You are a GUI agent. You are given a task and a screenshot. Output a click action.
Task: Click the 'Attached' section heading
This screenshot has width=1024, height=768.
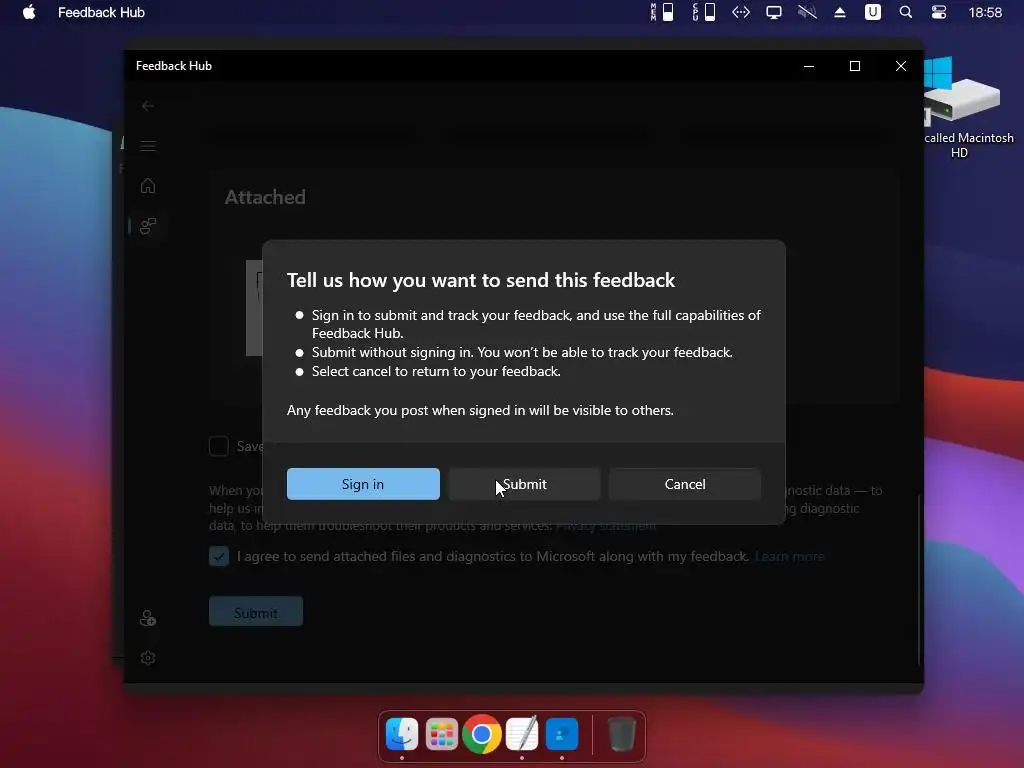[265, 197]
